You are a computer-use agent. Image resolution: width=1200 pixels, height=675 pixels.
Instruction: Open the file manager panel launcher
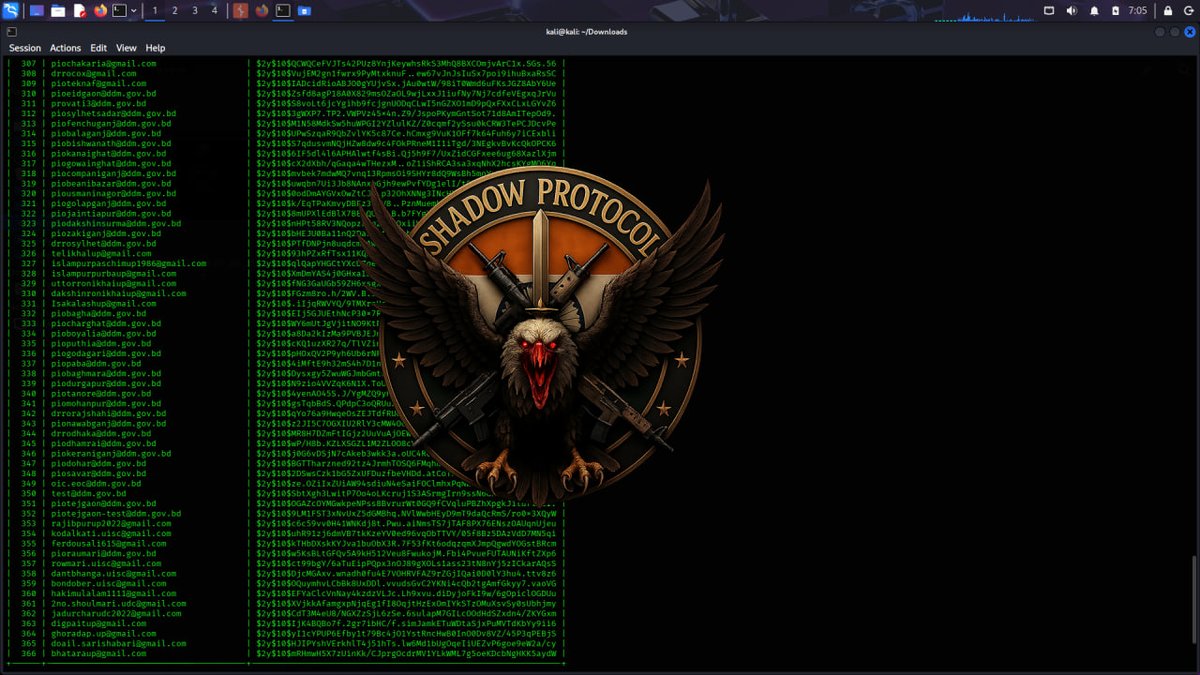click(x=58, y=11)
